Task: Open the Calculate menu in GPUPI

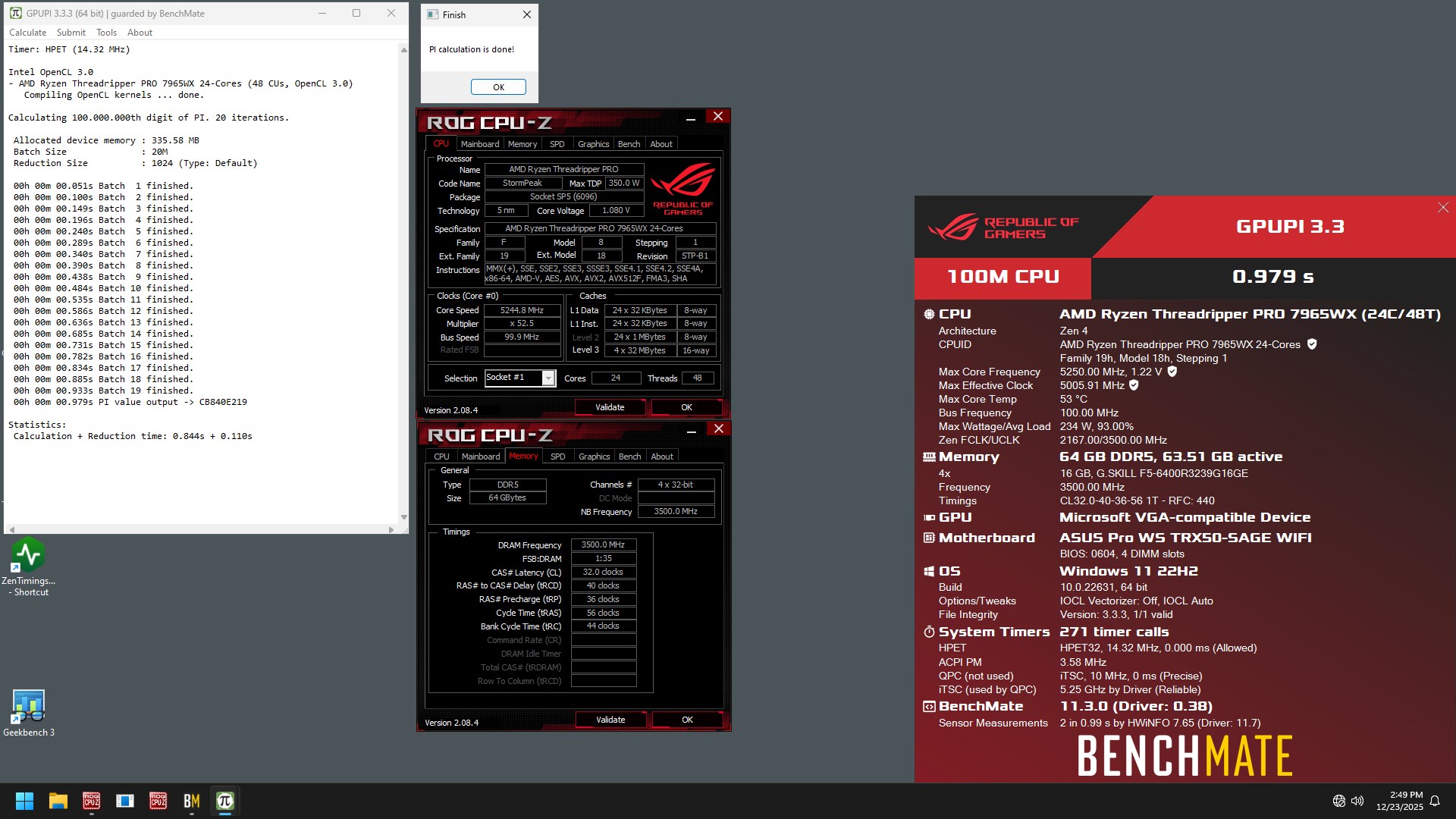Action: click(27, 33)
